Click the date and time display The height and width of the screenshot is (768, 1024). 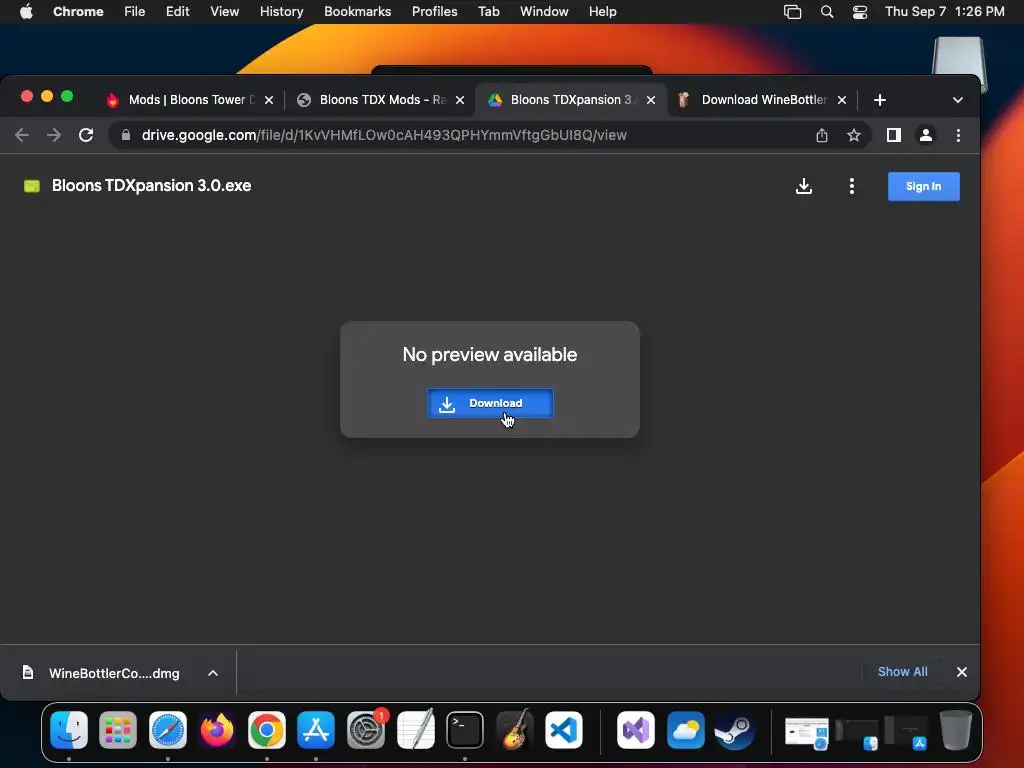pyautogui.click(x=944, y=12)
